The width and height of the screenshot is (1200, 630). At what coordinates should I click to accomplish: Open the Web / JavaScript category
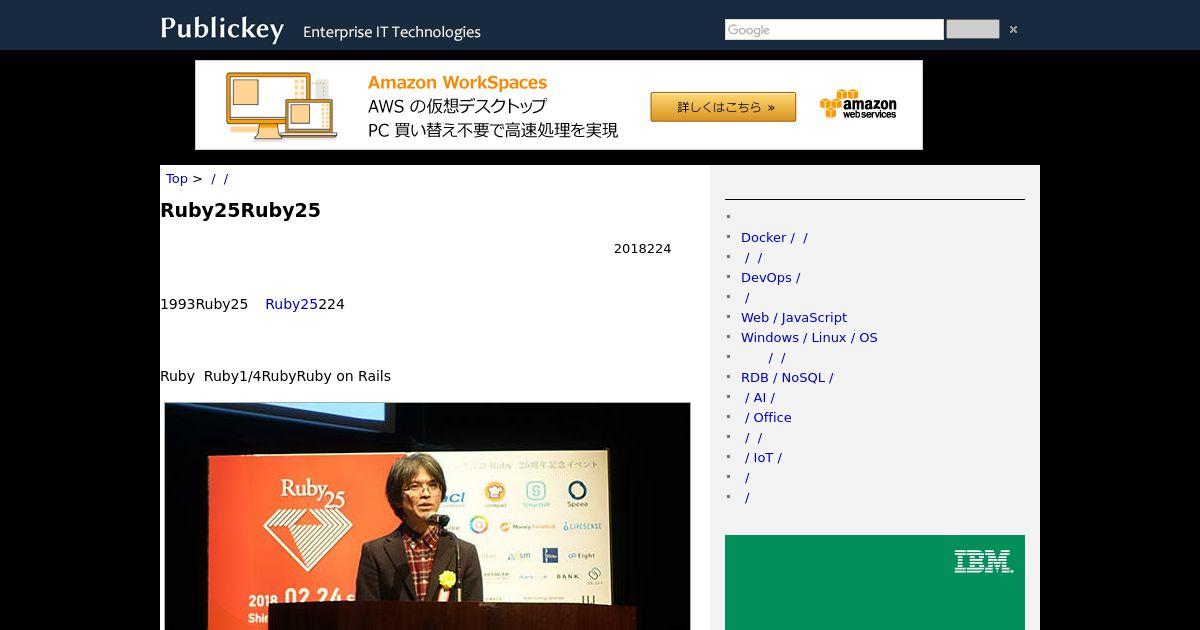click(794, 318)
